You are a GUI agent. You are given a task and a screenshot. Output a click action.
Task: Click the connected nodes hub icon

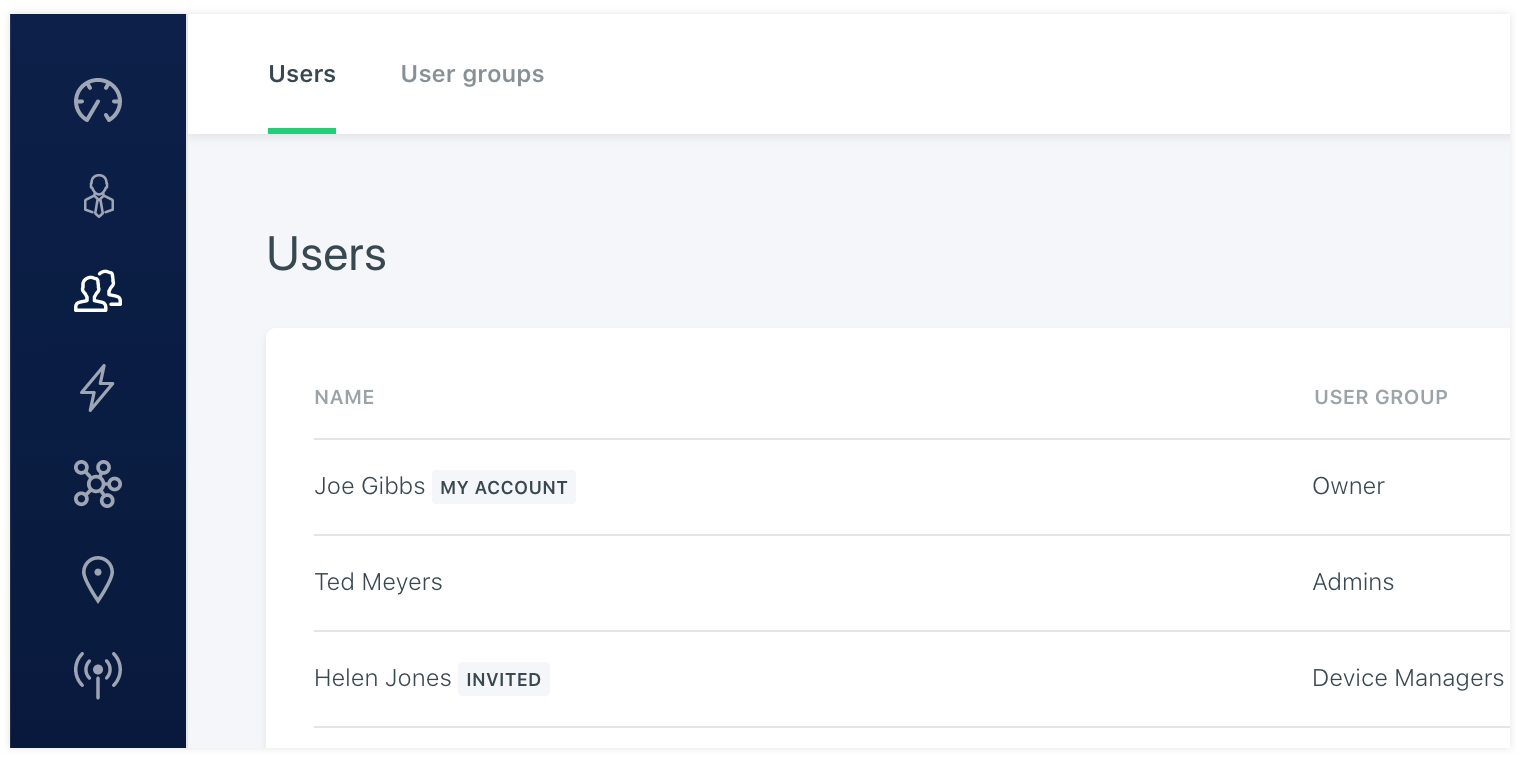[x=98, y=484]
